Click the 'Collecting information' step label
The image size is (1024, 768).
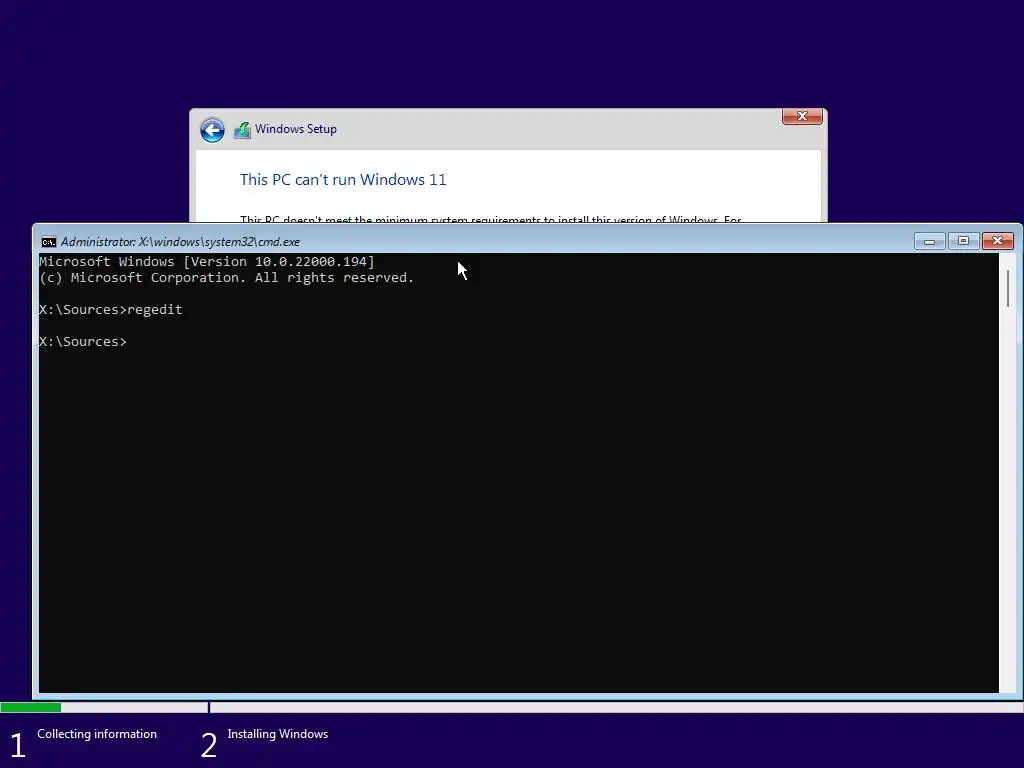[x=97, y=734]
